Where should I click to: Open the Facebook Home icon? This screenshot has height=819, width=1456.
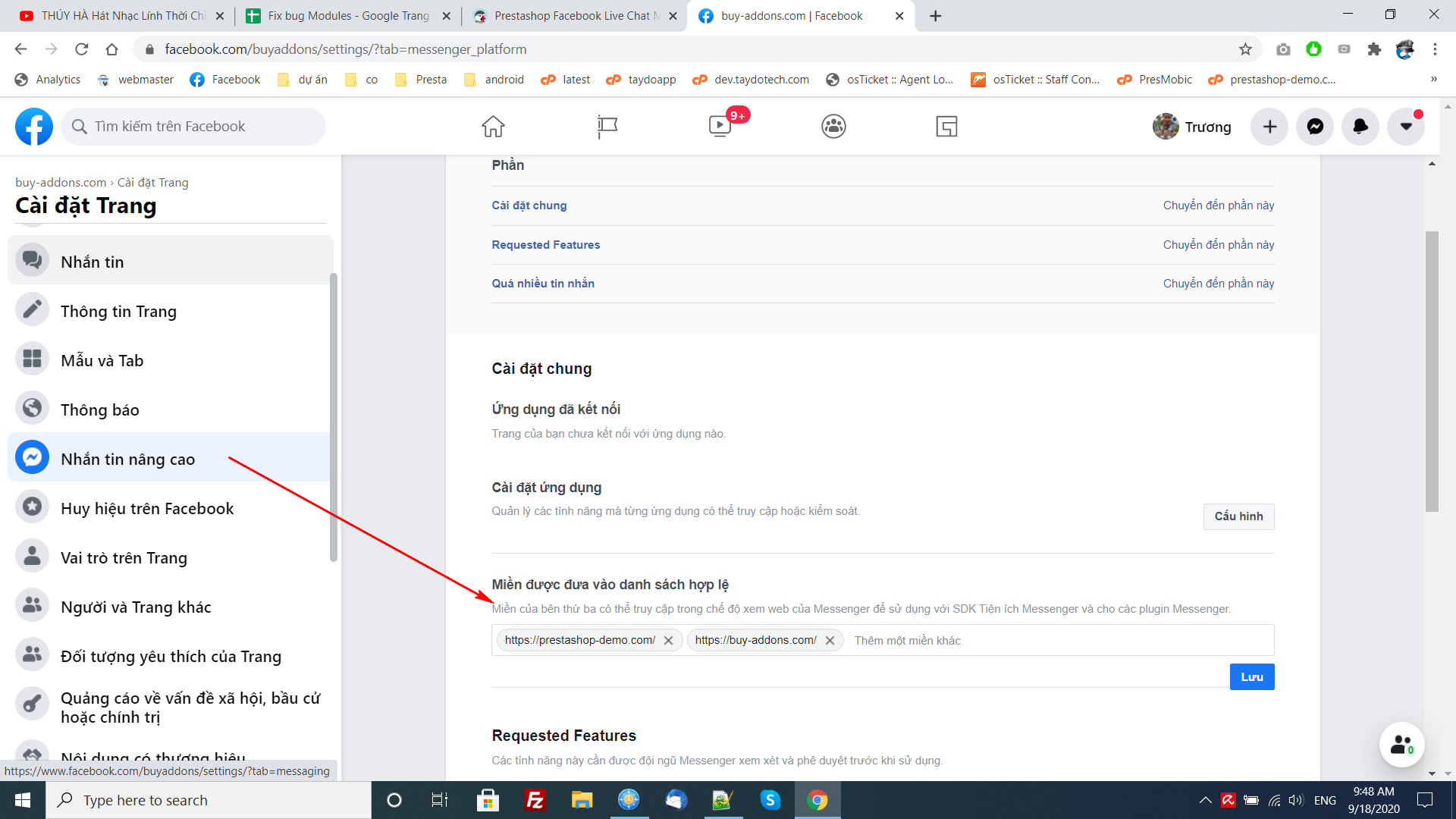pos(493,127)
